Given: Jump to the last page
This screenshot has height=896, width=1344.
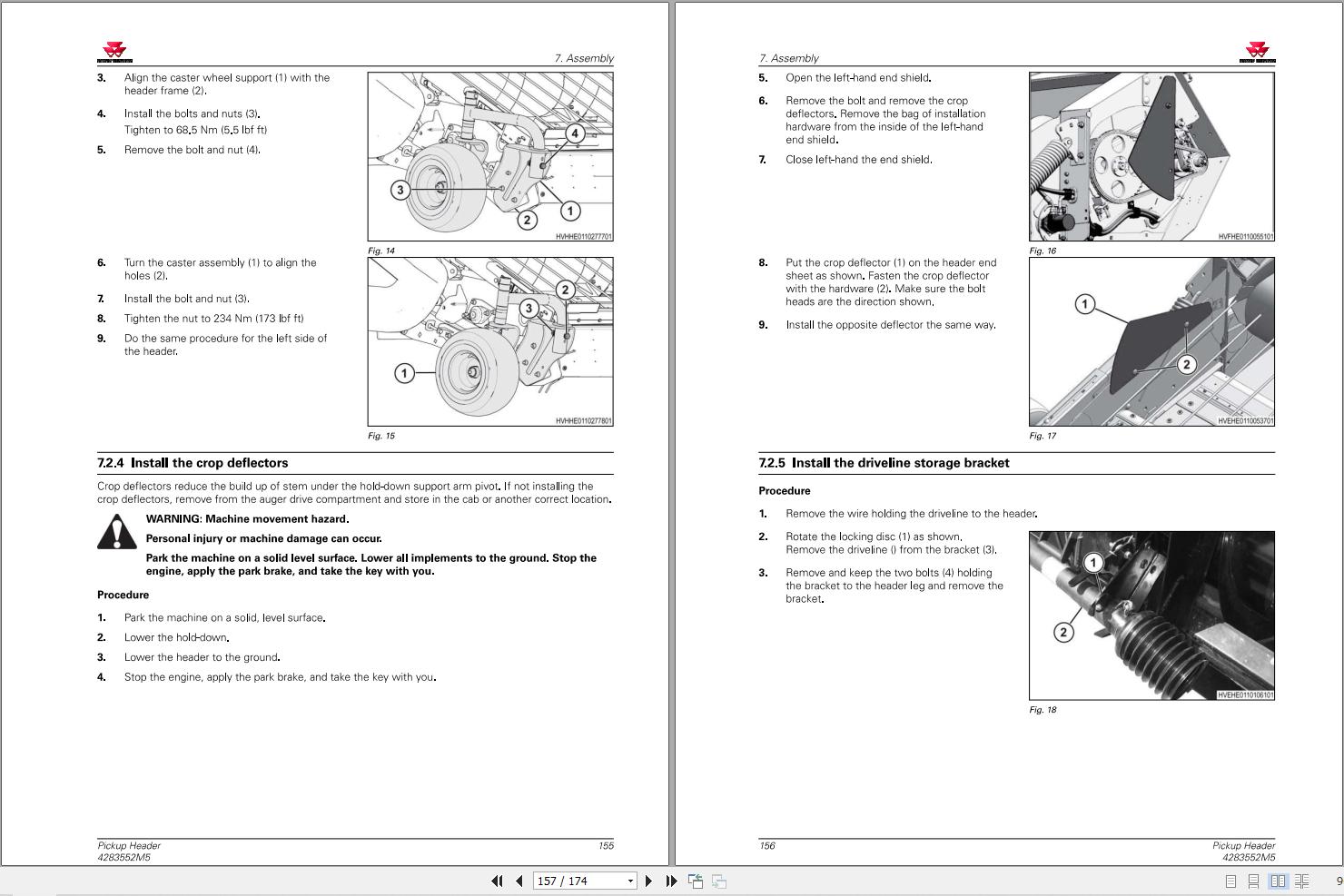Looking at the screenshot, I should [x=671, y=881].
